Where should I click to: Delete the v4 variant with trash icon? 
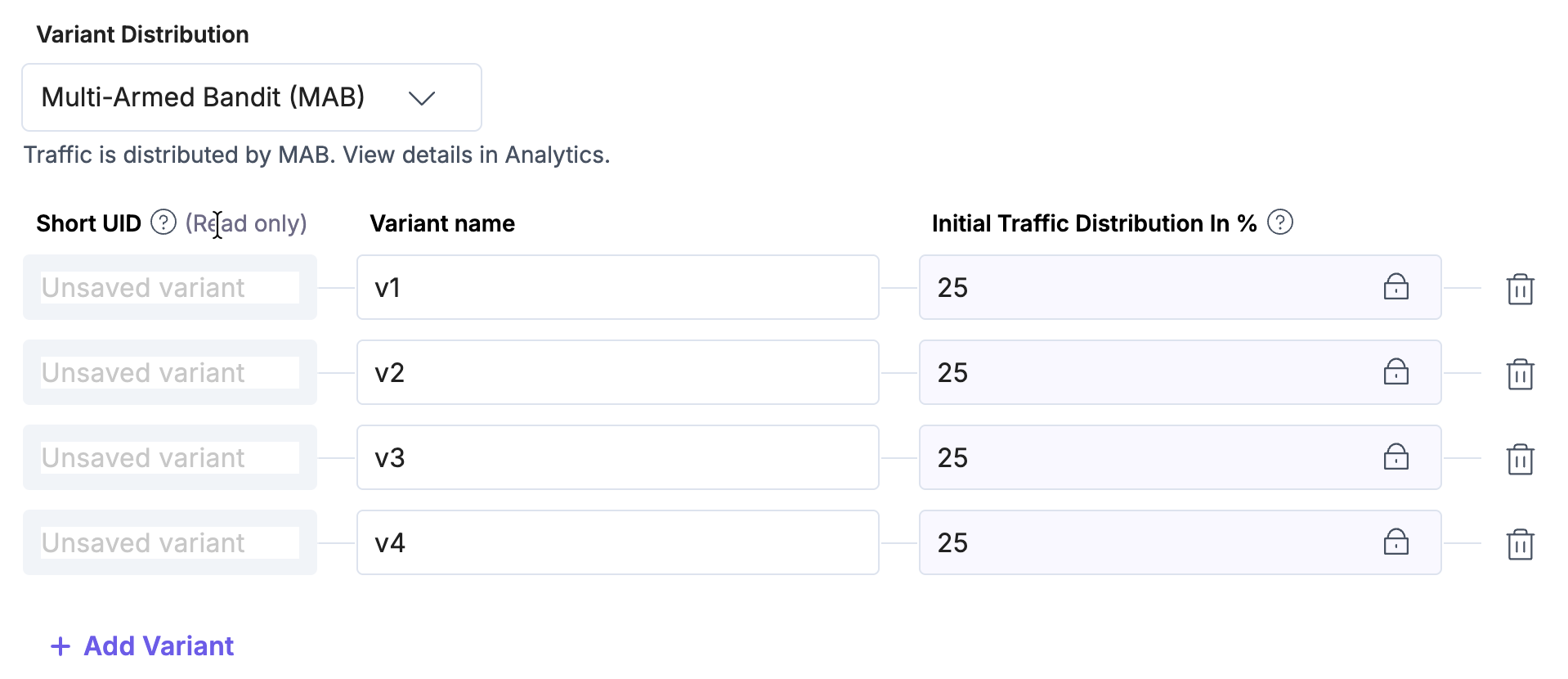tap(1520, 544)
